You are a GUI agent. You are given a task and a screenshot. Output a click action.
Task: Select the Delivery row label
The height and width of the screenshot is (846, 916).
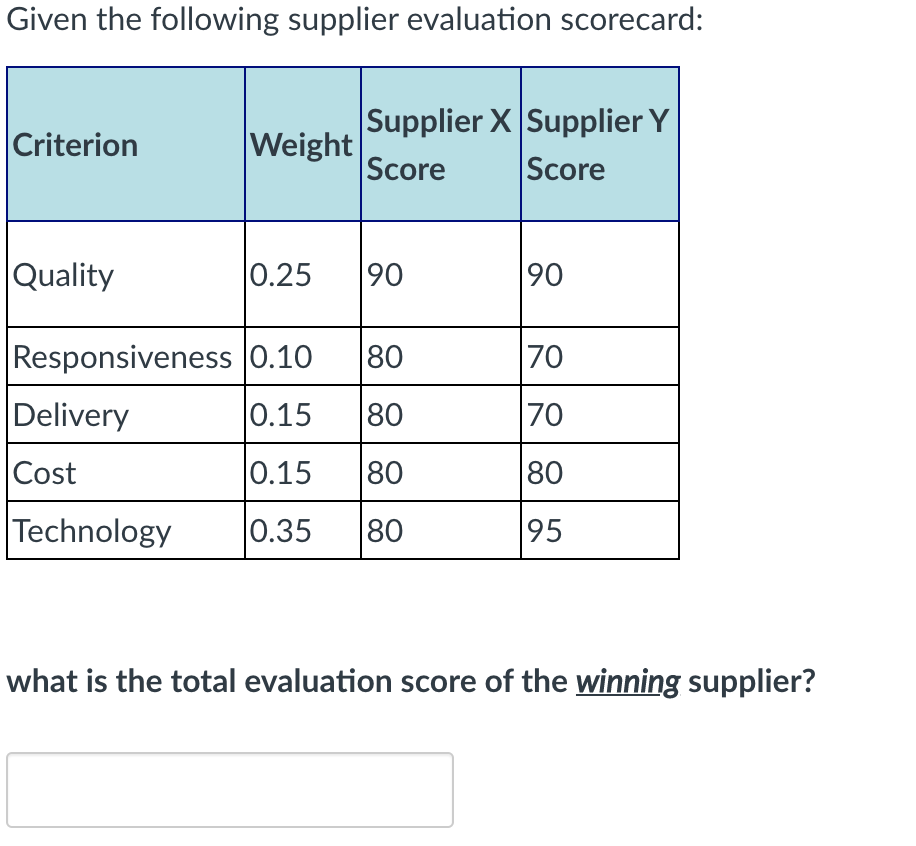(69, 414)
